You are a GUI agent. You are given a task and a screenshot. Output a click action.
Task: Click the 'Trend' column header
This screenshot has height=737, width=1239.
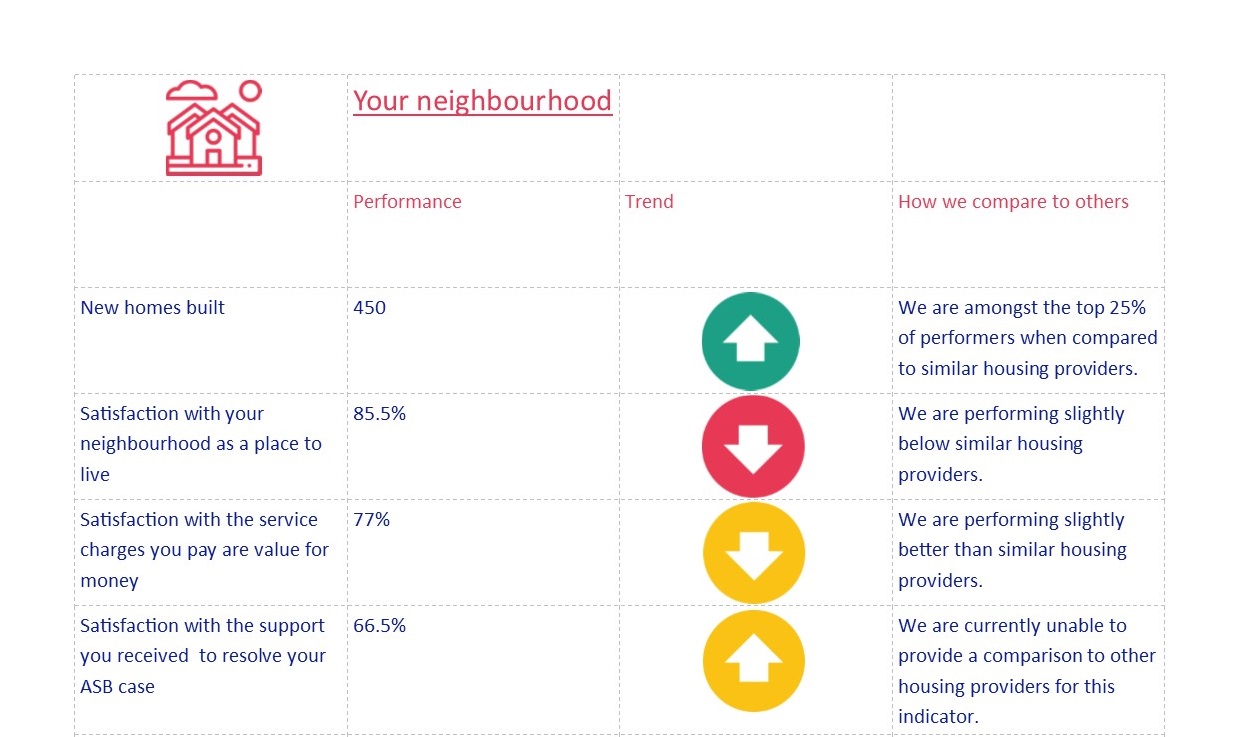(x=649, y=202)
